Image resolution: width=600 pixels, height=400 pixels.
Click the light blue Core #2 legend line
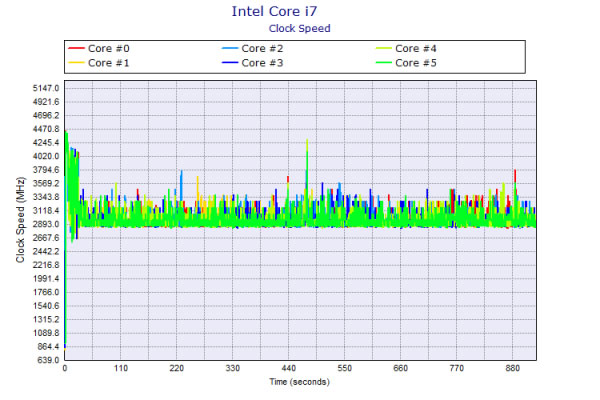[x=230, y=48]
